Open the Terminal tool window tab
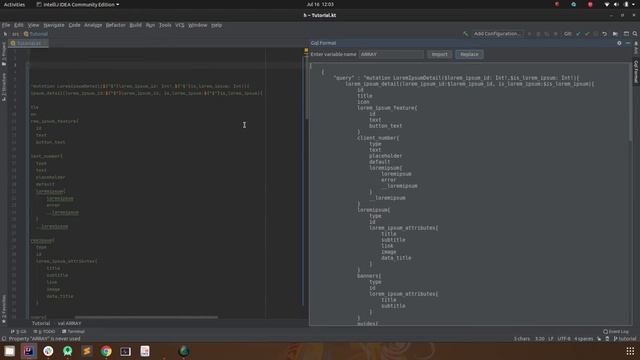The image size is (640, 360). pos(73,332)
